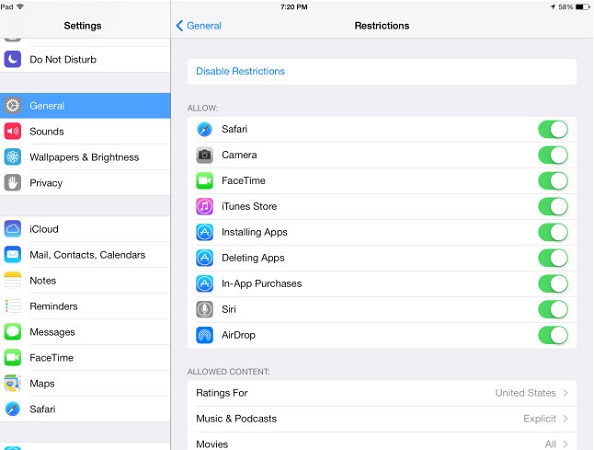Expand Ratings For United States chevron
The image size is (594, 450).
coord(565,393)
